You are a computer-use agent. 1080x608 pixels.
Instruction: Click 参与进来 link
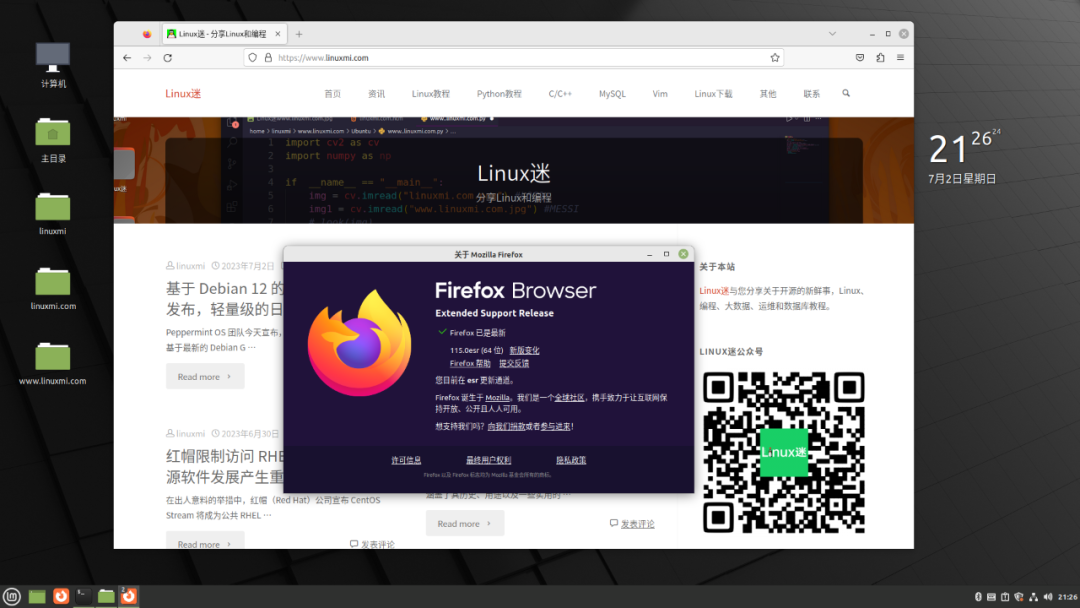tap(555, 426)
